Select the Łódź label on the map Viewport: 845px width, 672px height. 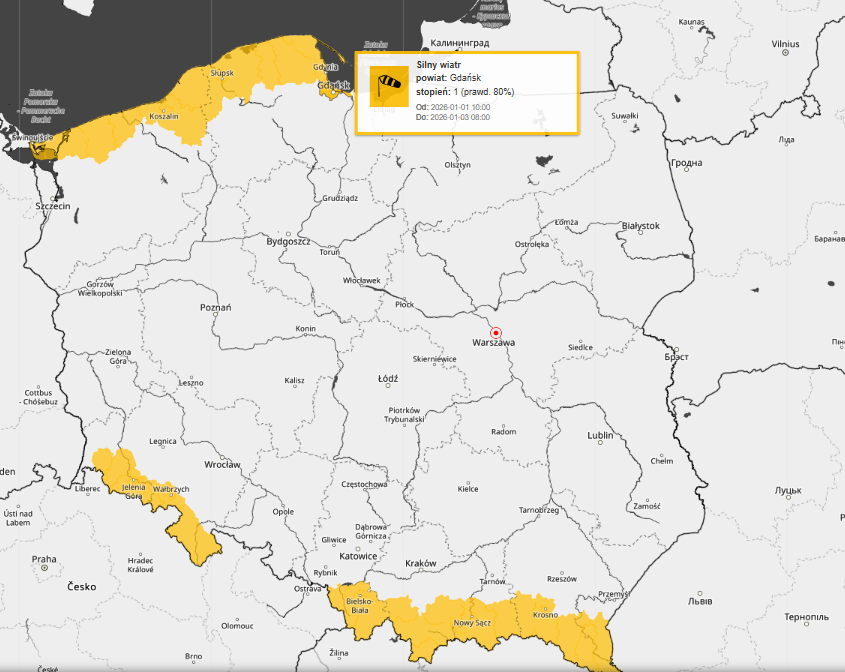tap(388, 380)
